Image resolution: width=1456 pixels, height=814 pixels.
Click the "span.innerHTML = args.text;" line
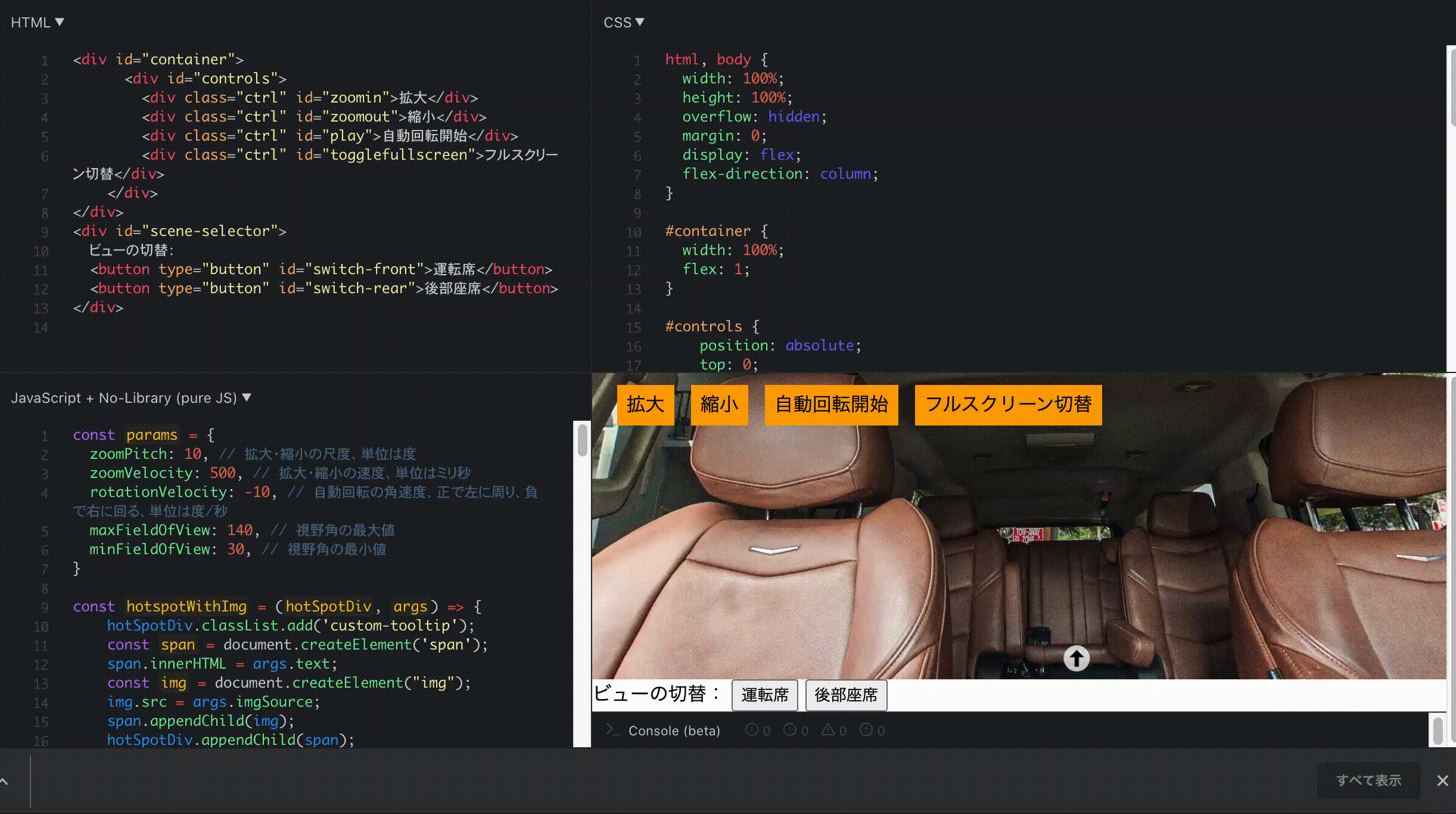click(222, 663)
